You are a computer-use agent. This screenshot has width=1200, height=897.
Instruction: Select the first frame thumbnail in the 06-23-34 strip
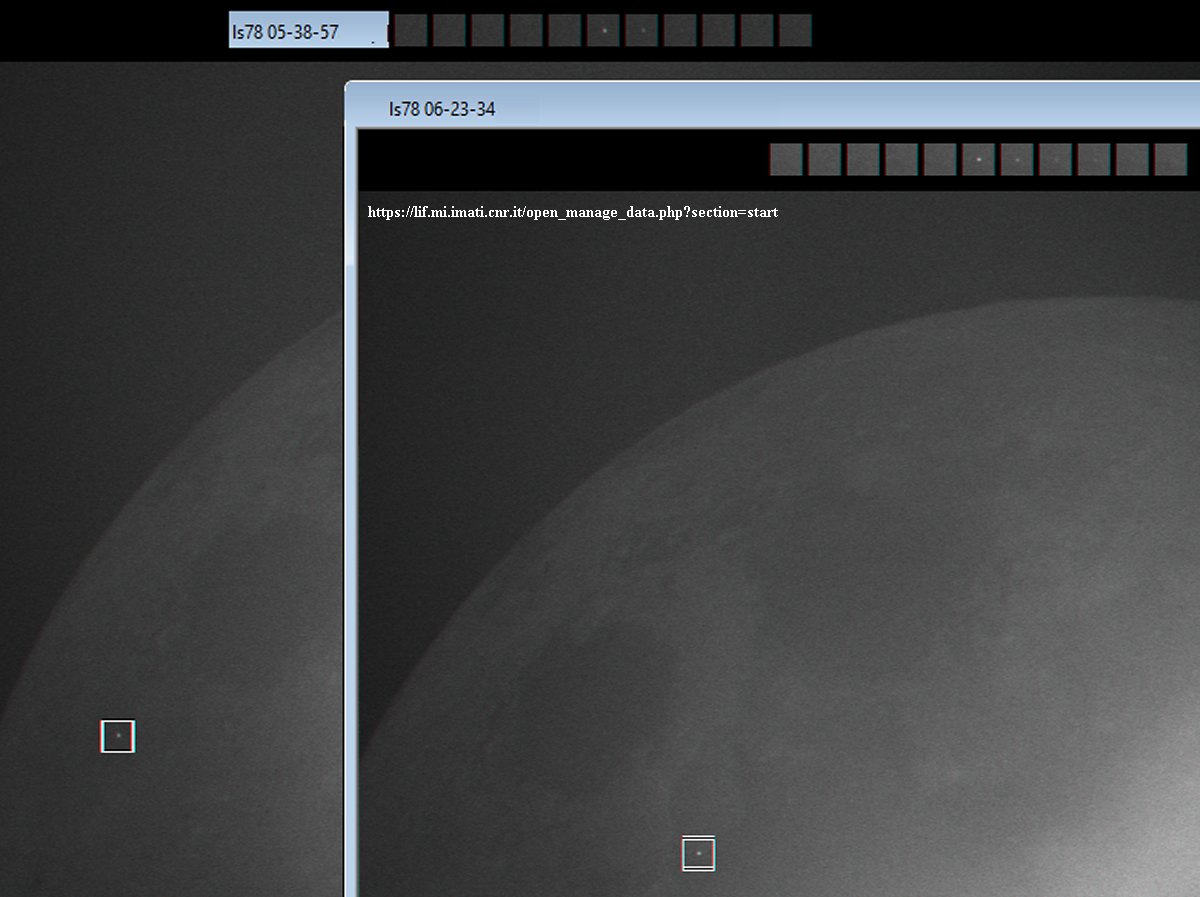coord(786,160)
